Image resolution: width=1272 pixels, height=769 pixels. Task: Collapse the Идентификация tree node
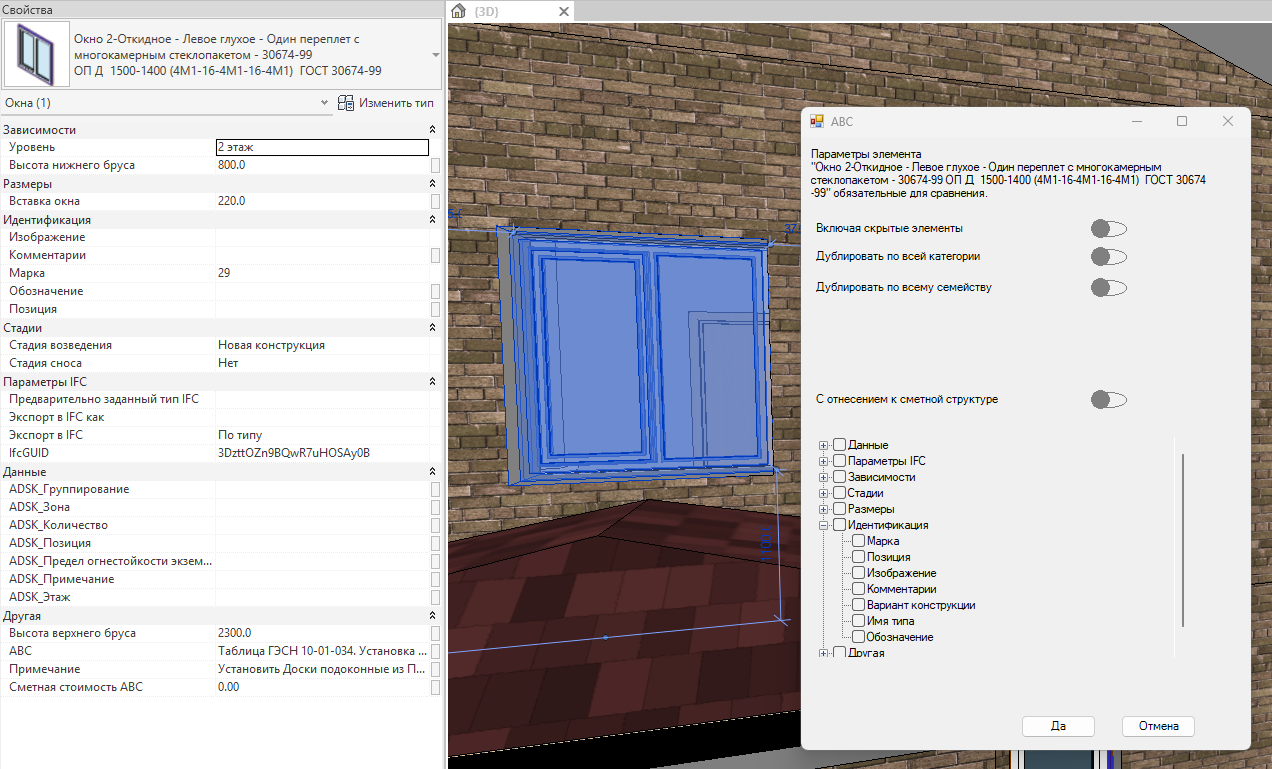(x=824, y=525)
